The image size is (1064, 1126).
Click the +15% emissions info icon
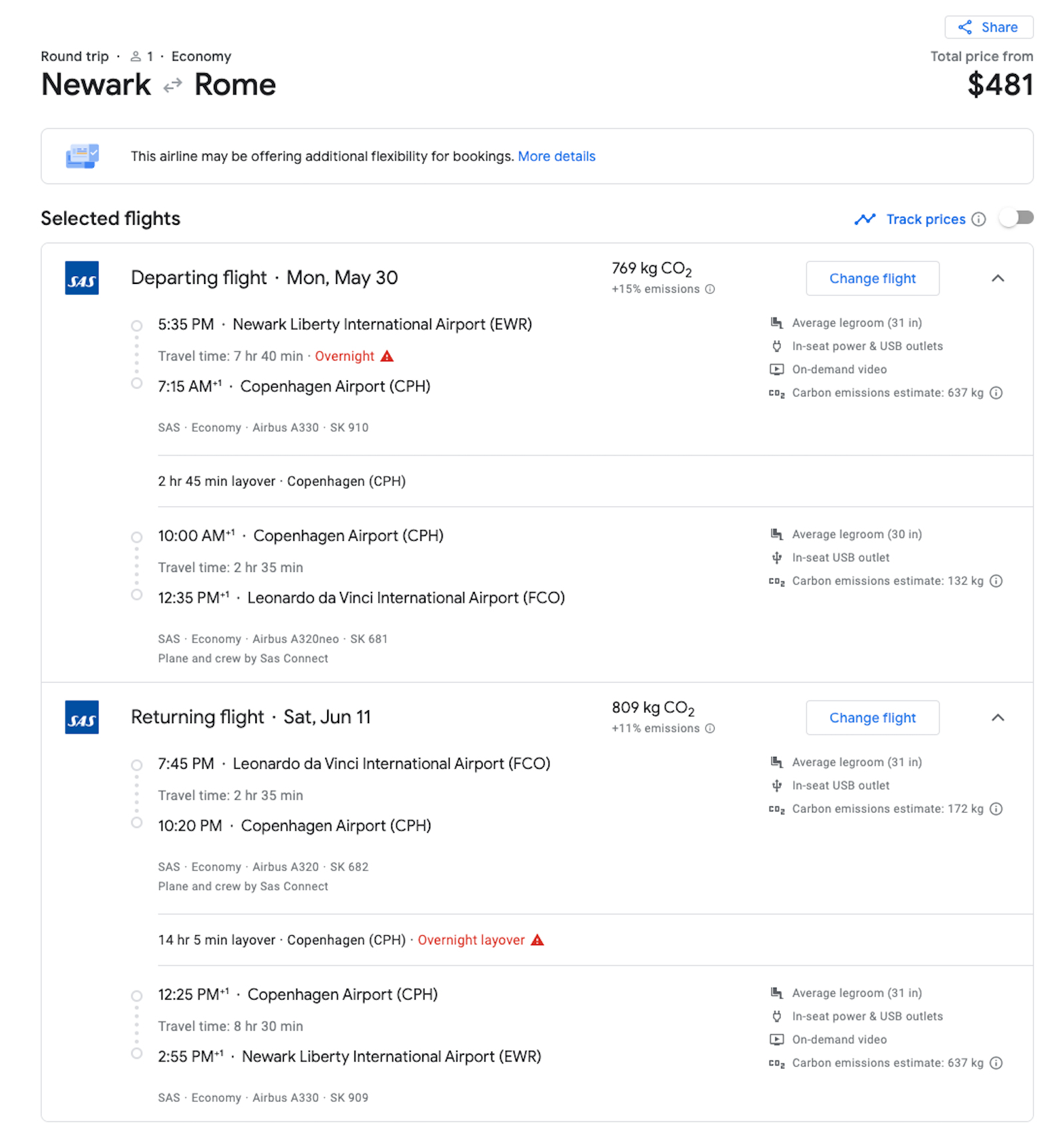point(710,289)
